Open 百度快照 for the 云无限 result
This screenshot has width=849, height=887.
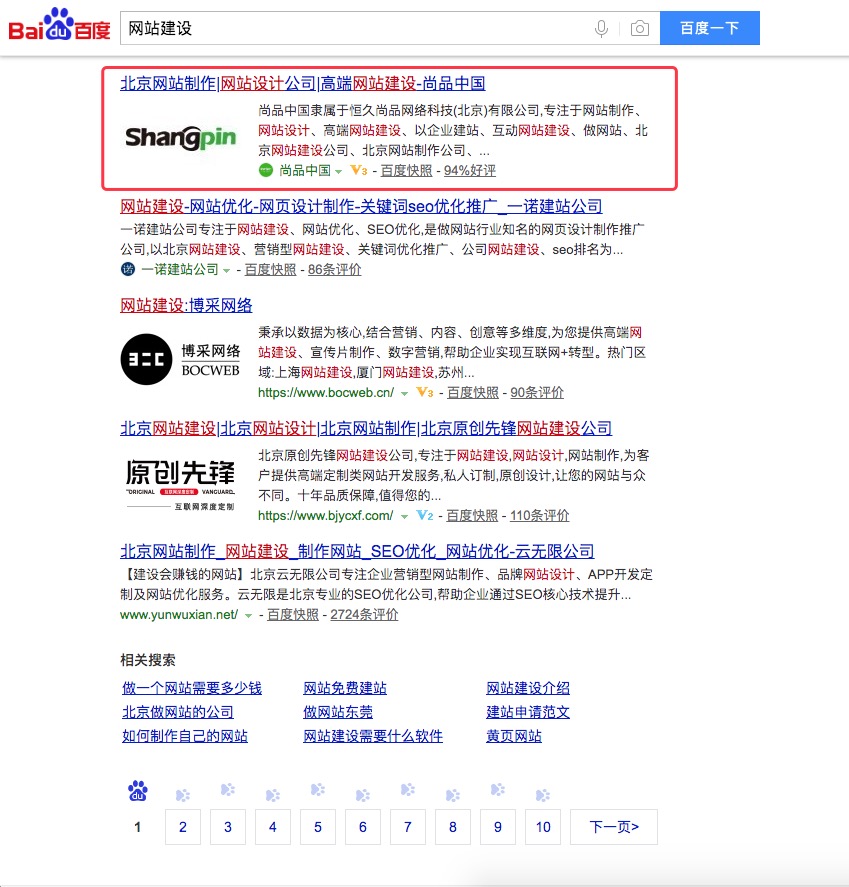coord(293,615)
